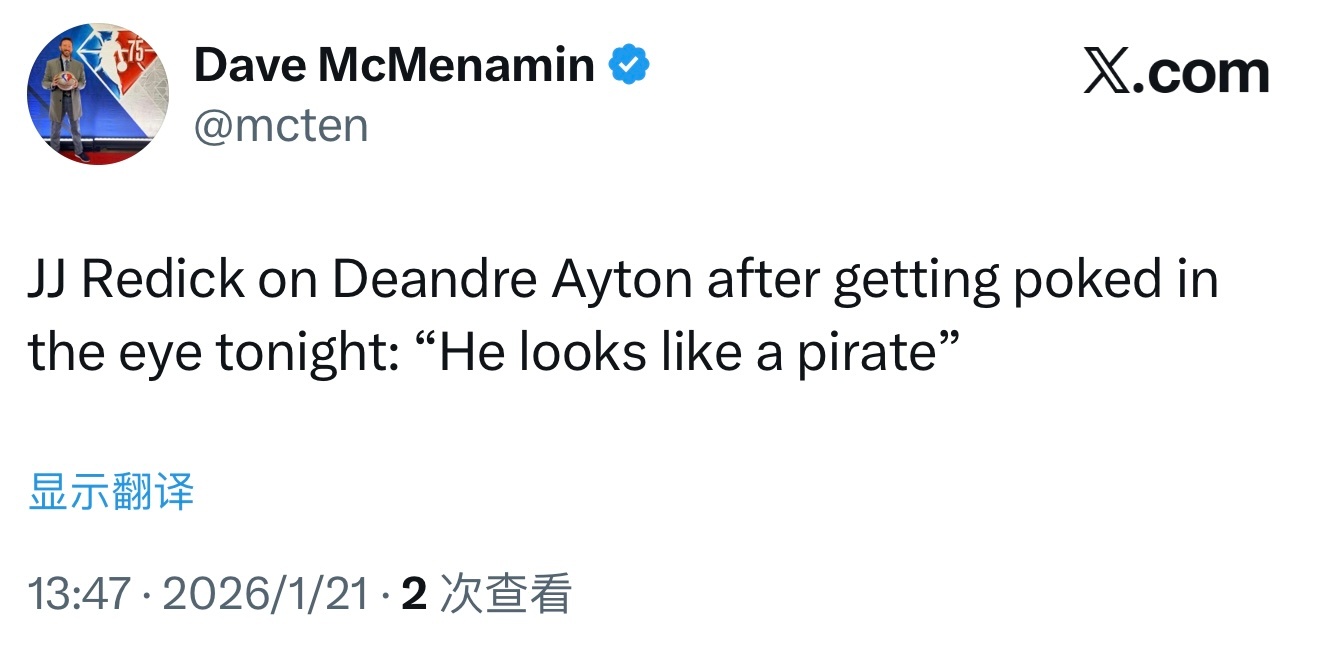Click the bold view count number 2
The height and width of the screenshot is (663, 1320).
(414, 594)
